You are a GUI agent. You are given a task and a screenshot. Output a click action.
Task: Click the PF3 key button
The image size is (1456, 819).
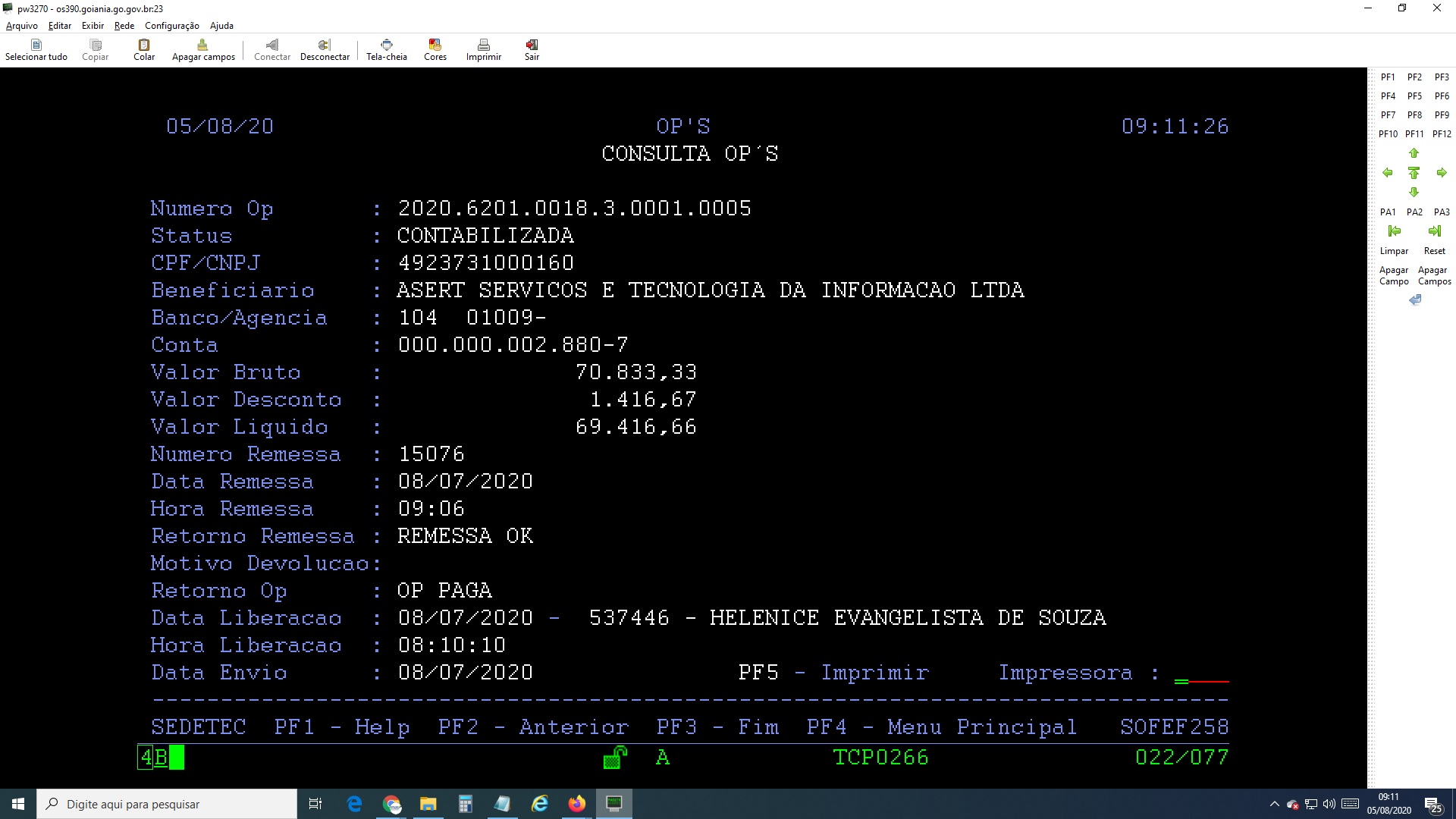1442,77
